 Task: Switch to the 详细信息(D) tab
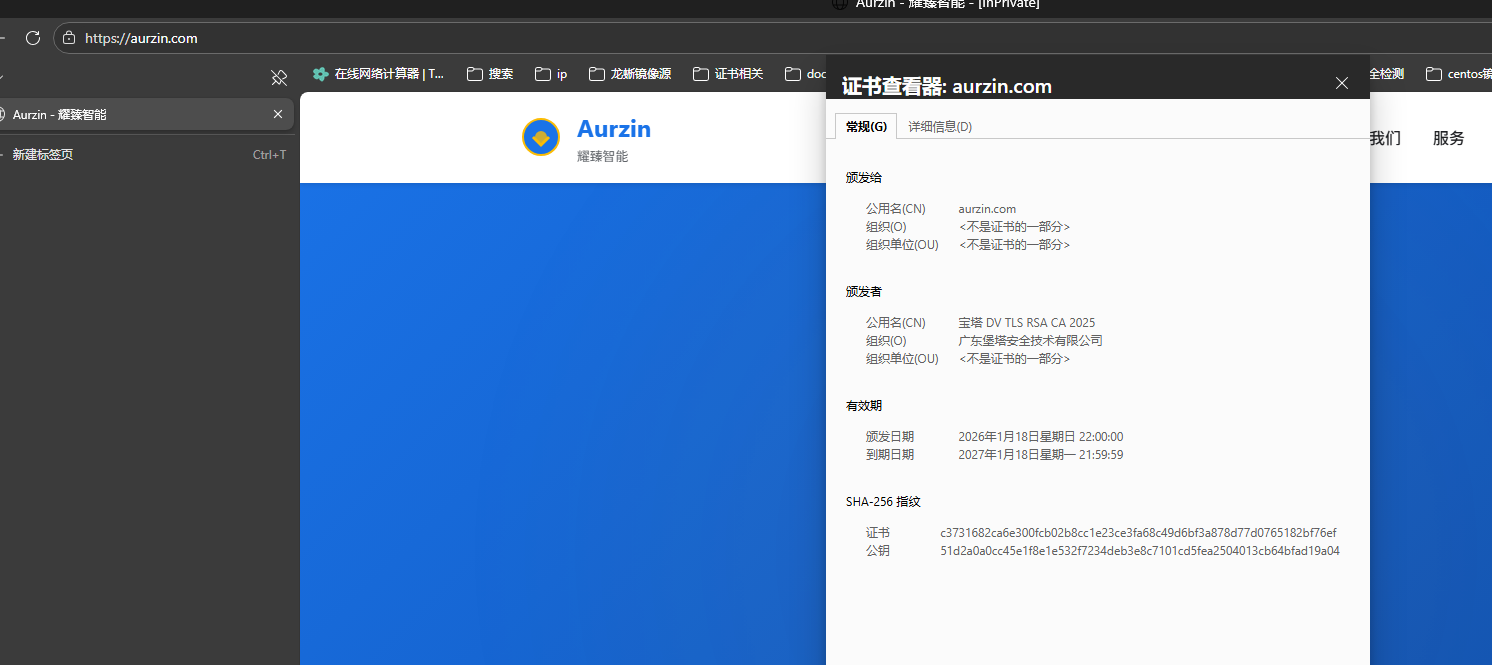click(939, 126)
